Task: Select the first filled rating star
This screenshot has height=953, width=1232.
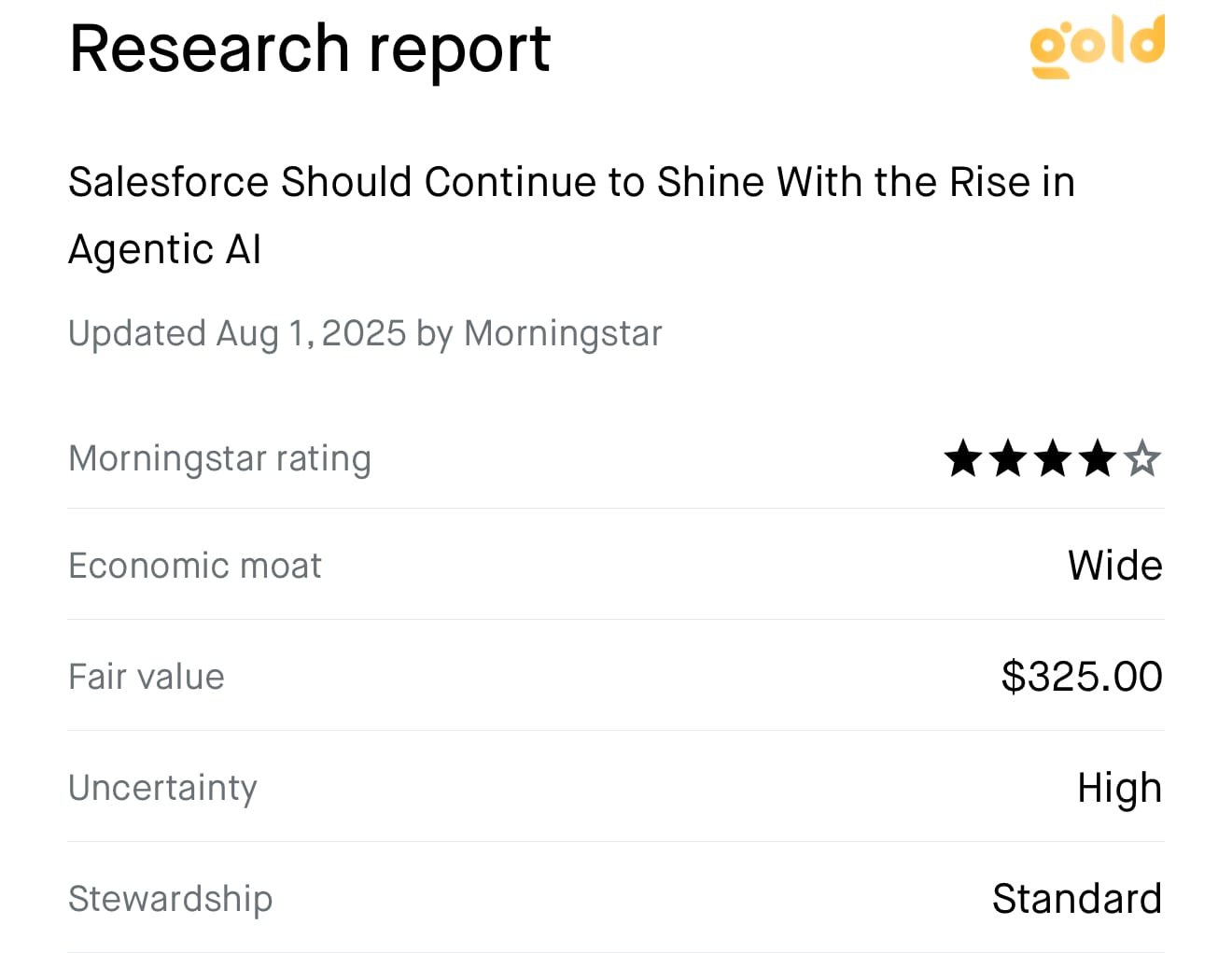Action: (x=963, y=459)
